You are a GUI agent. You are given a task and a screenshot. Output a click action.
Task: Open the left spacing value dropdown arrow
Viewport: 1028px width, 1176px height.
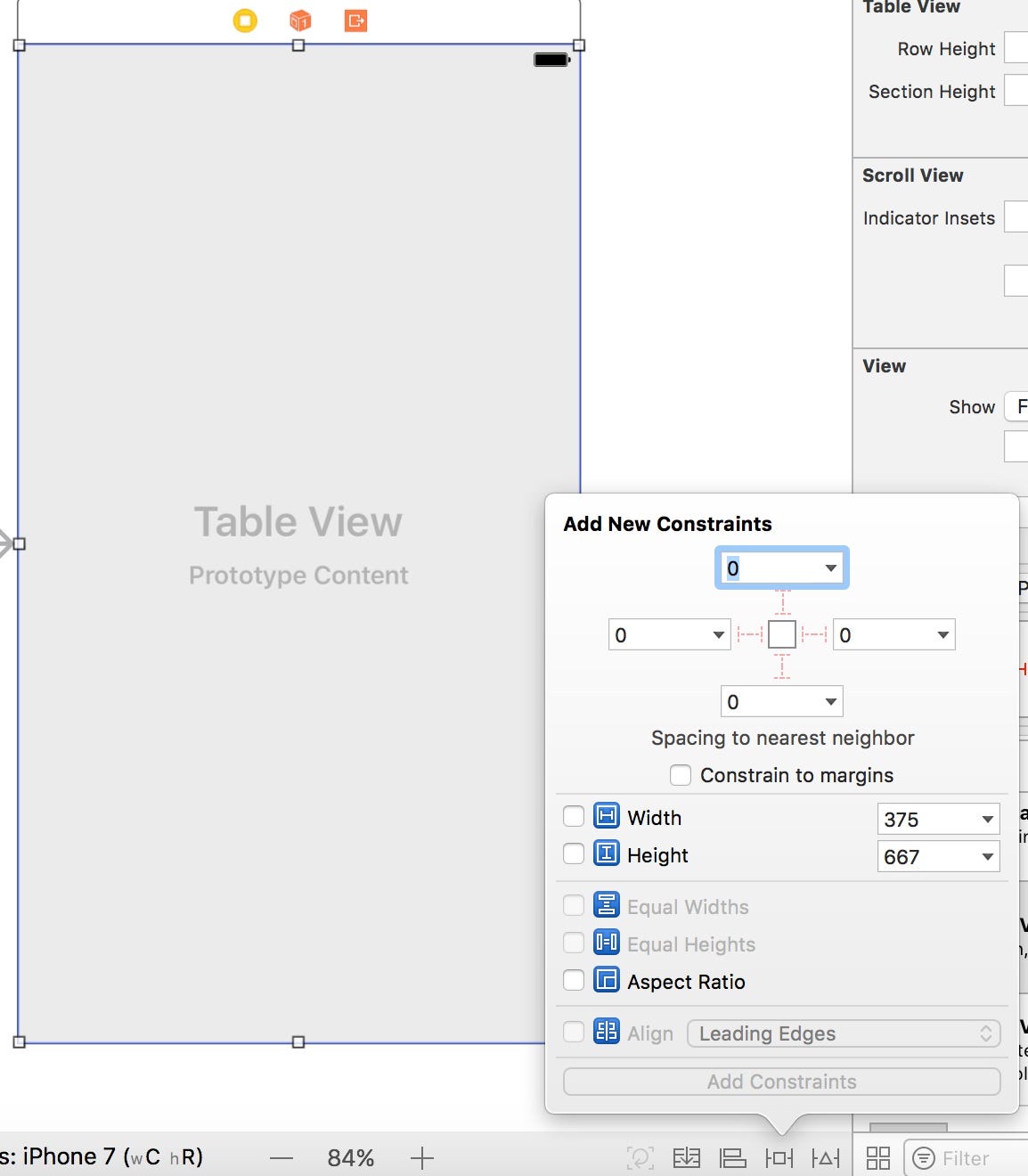tap(718, 635)
